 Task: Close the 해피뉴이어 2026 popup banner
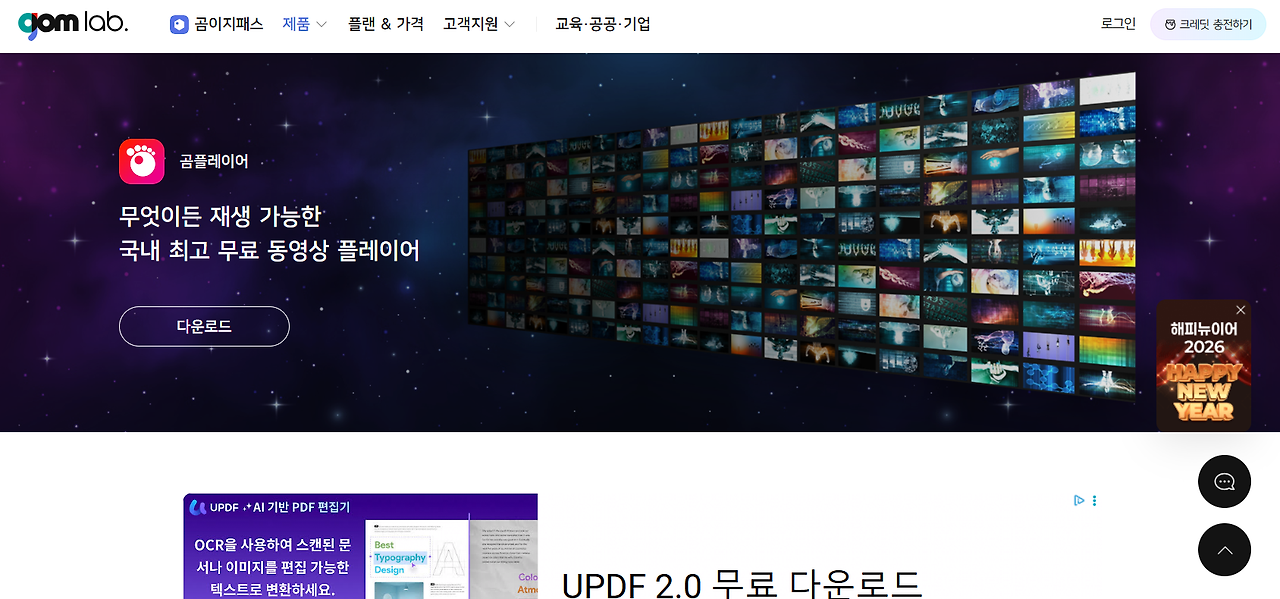[x=1241, y=310]
